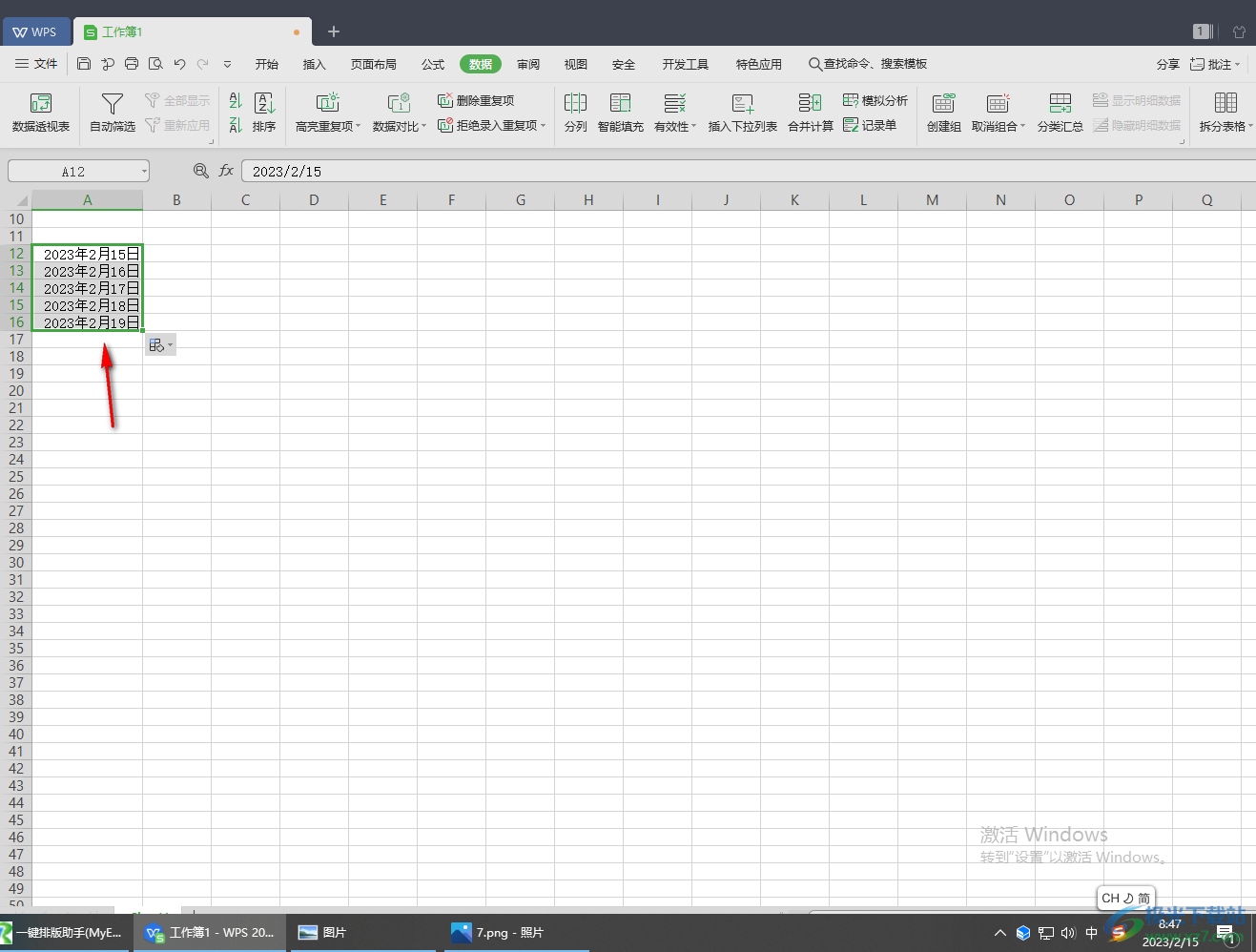Viewport: 1256px width, 952px height.
Task: Switch to the 开发工具 developer tab
Action: [x=686, y=64]
